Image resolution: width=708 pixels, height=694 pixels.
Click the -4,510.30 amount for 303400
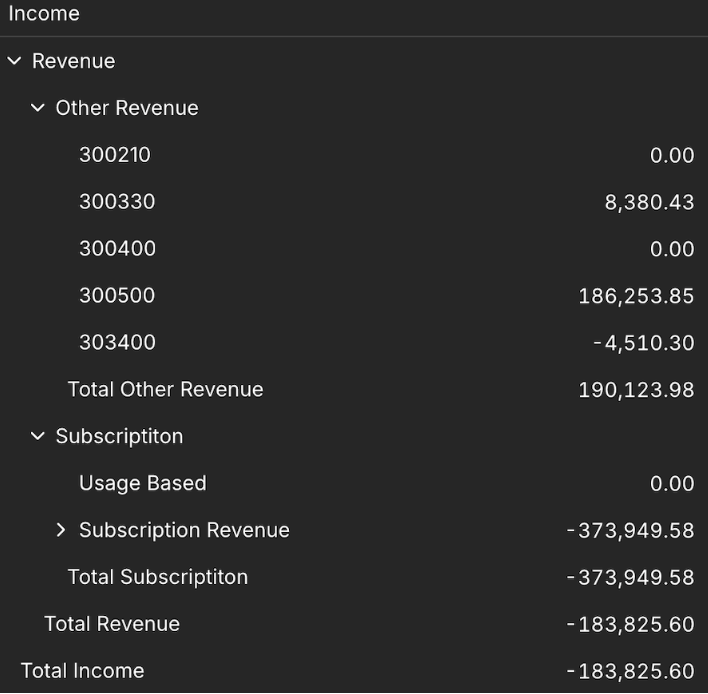coord(643,343)
